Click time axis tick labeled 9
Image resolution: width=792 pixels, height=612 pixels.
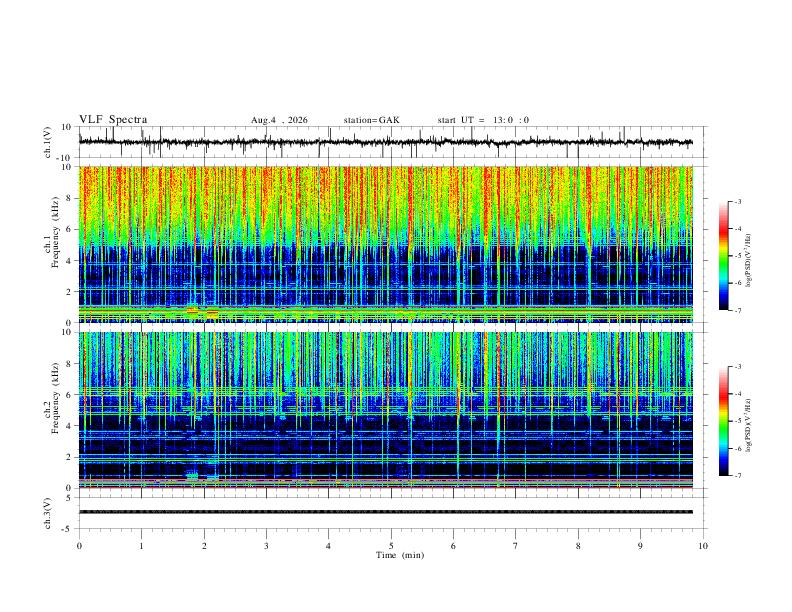point(640,546)
